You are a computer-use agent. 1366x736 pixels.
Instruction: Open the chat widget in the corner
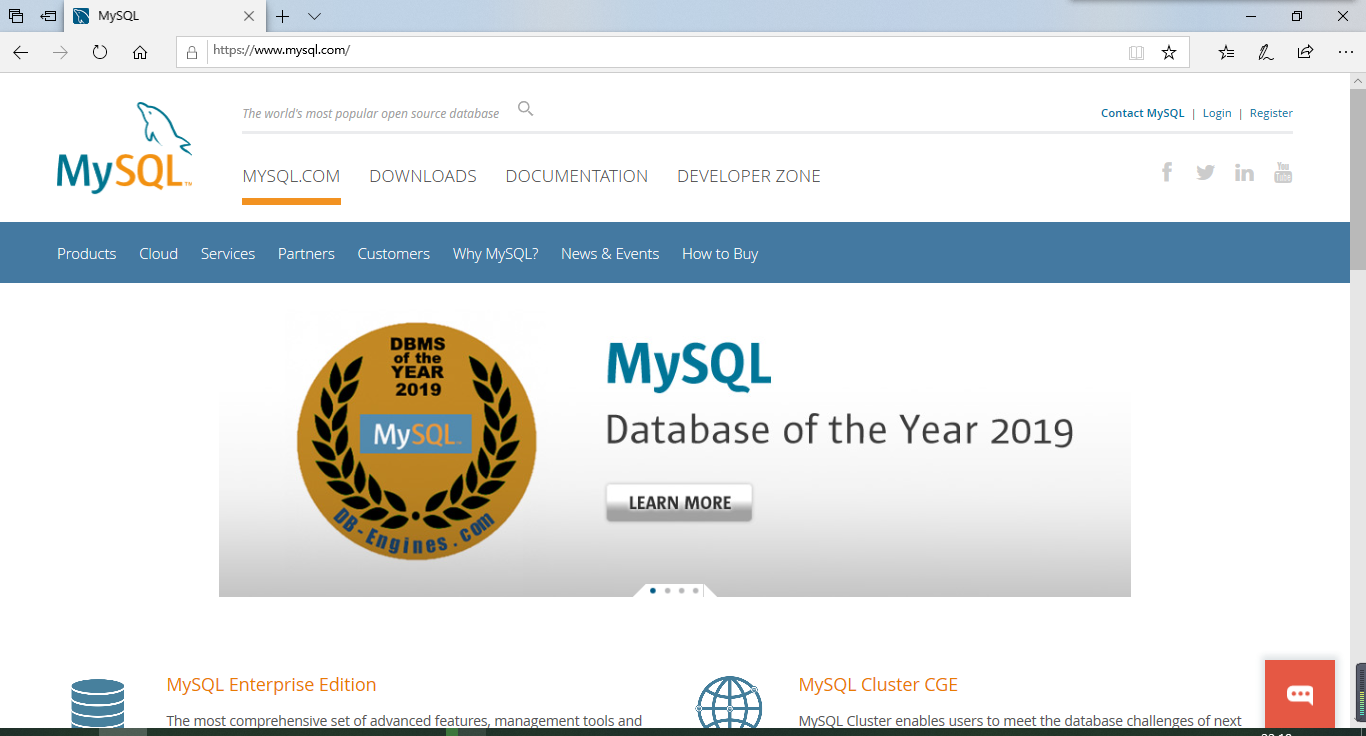coord(1299,694)
